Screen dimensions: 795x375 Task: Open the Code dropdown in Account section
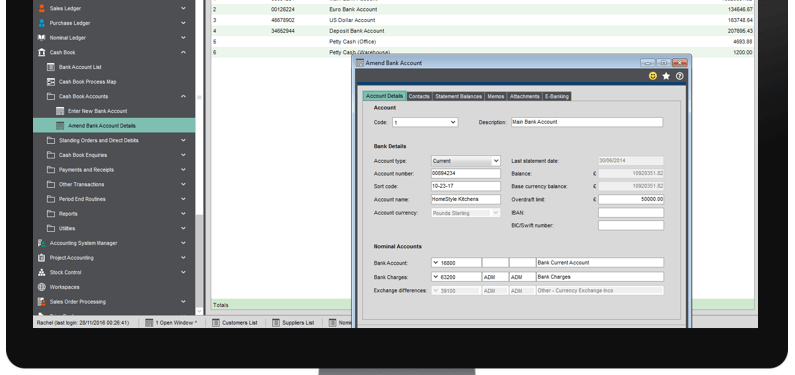click(453, 122)
